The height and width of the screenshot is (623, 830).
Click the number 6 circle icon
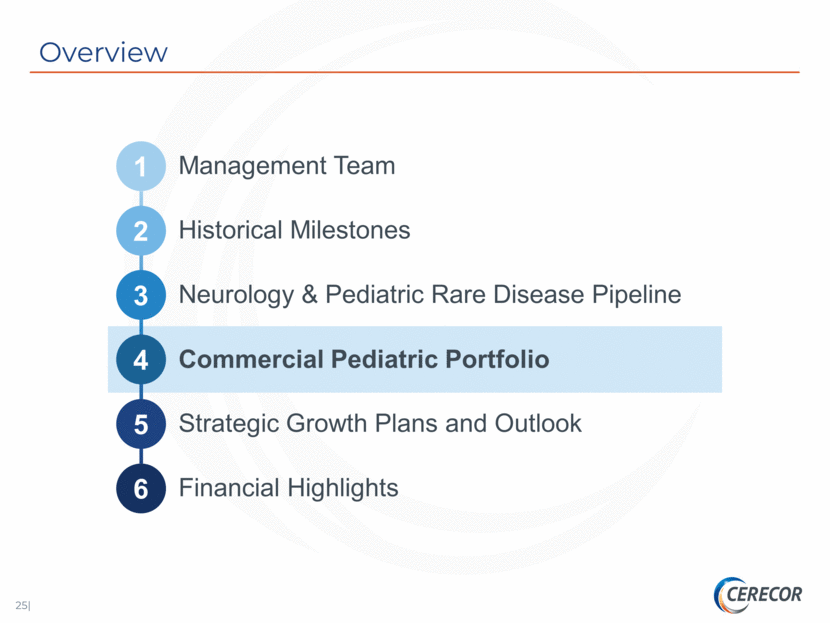pyautogui.click(x=141, y=489)
